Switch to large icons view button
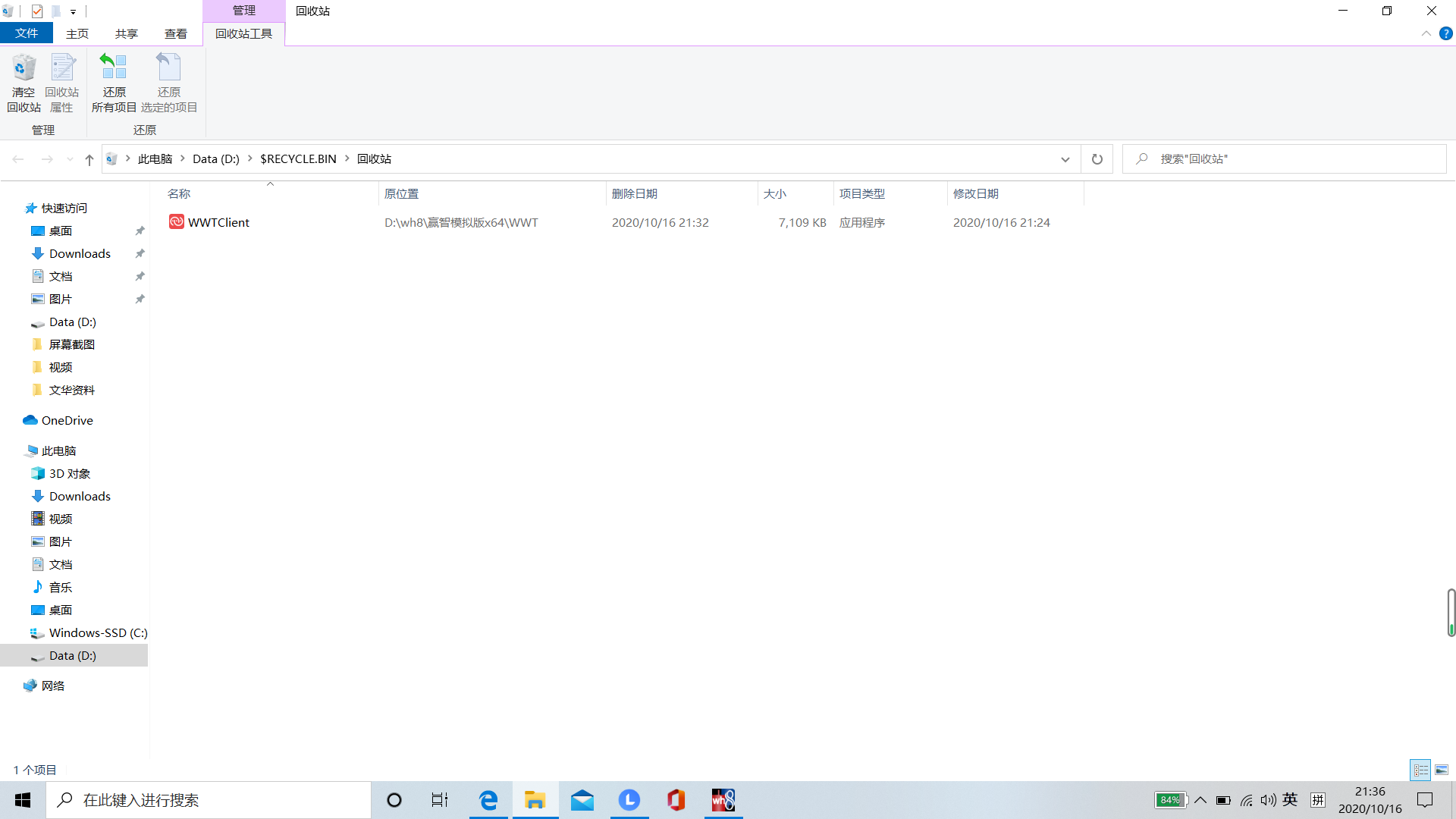1456x819 pixels. pos(1442,770)
